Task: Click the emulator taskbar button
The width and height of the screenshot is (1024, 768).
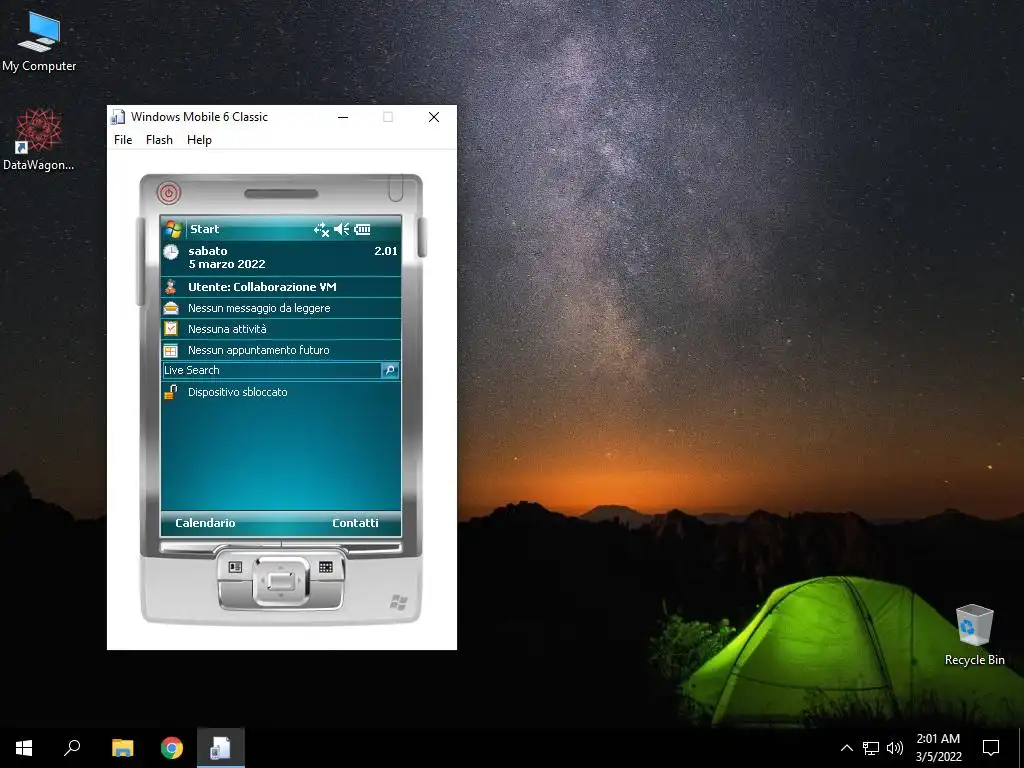Action: (x=221, y=748)
